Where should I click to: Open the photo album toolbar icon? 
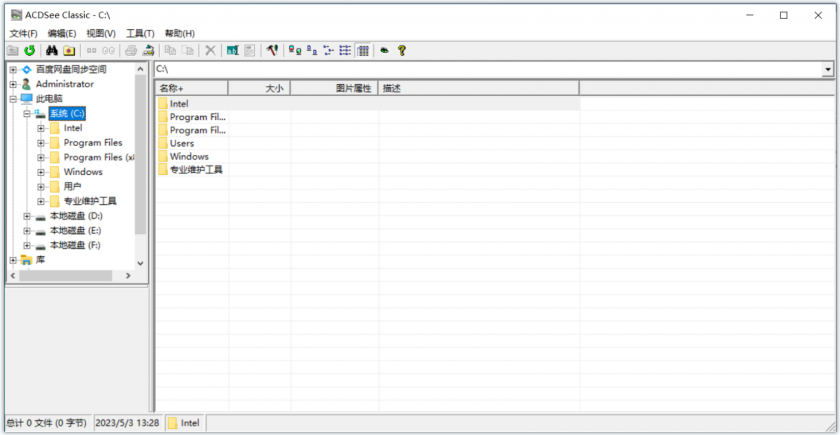click(x=69, y=51)
